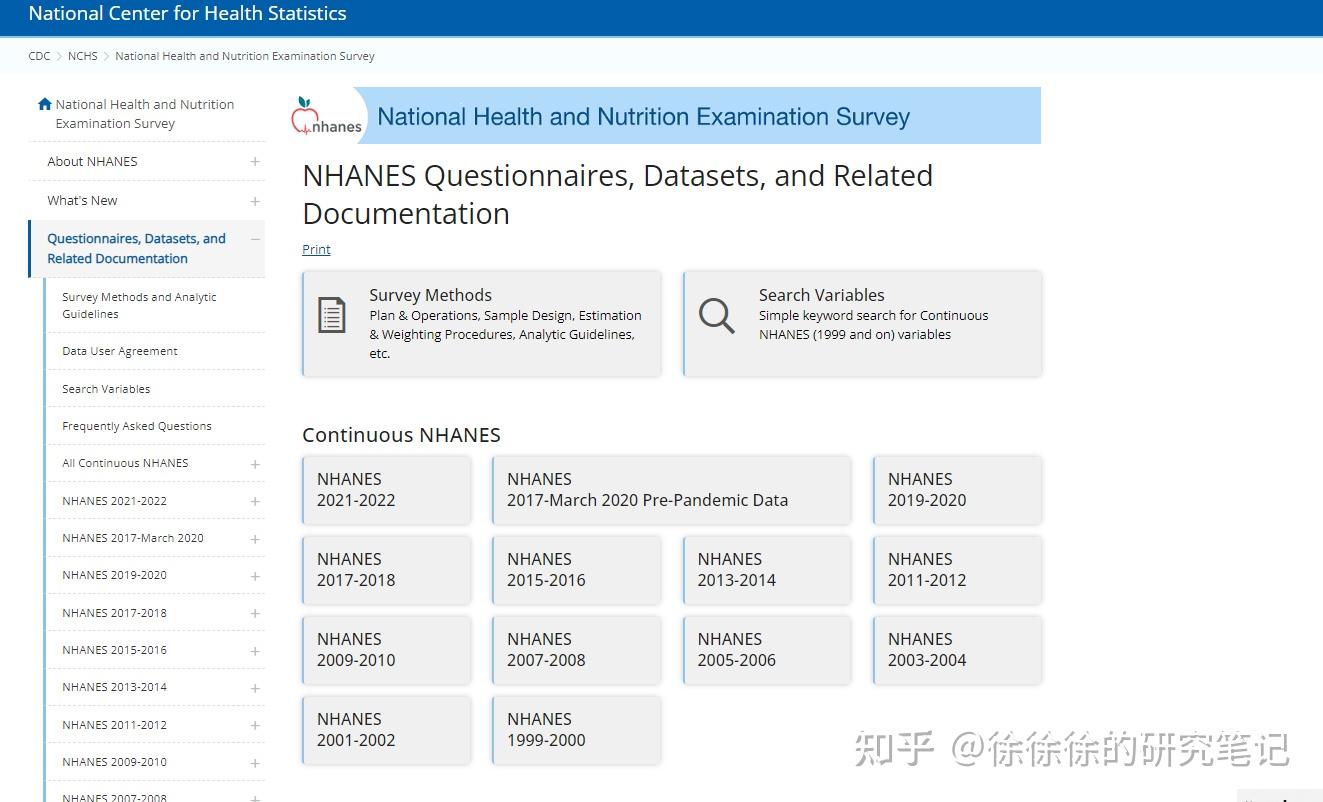Expand the What's New sidebar section

click(x=254, y=200)
